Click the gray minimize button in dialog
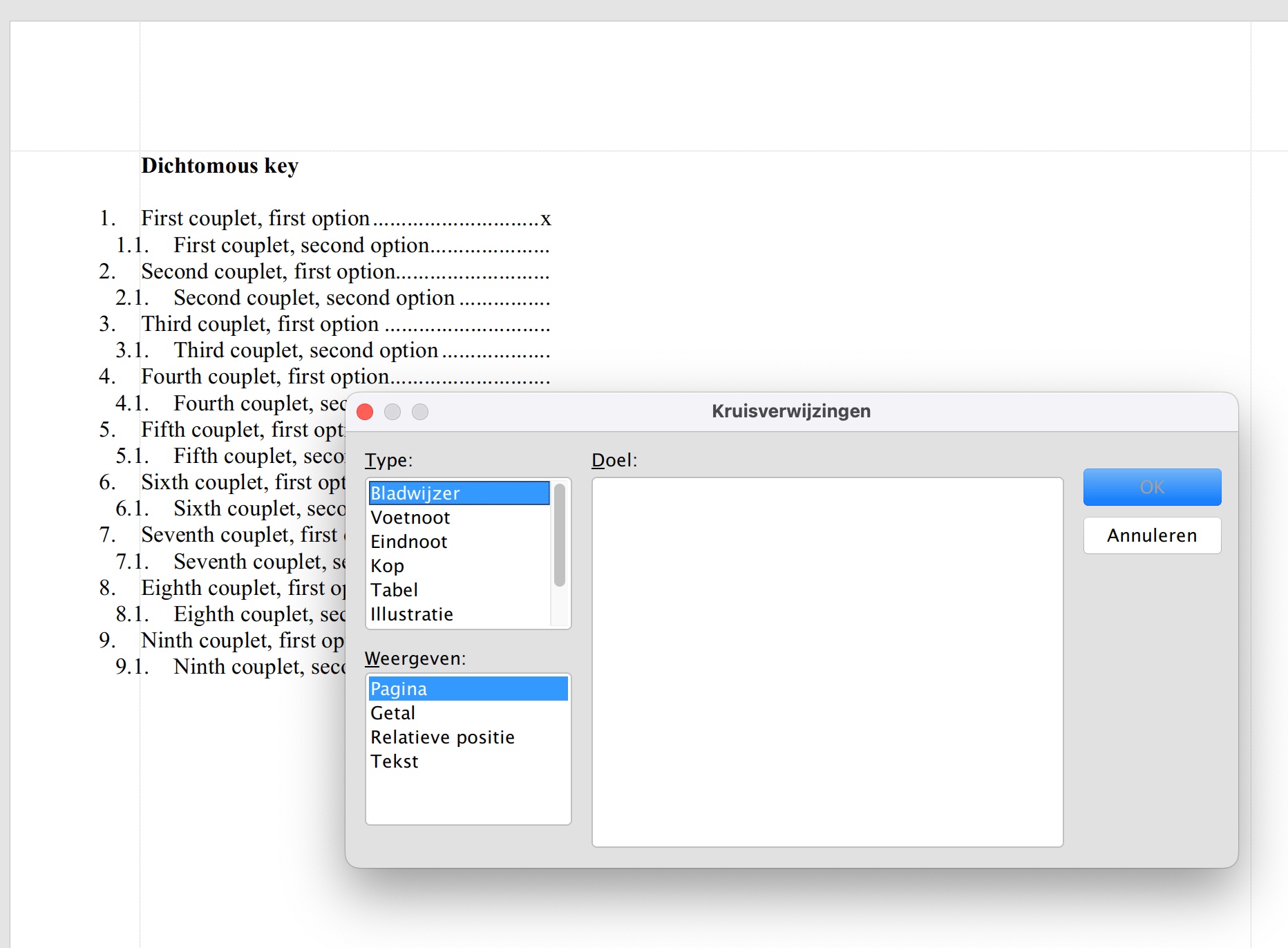Viewport: 1288px width, 948px height. point(392,412)
